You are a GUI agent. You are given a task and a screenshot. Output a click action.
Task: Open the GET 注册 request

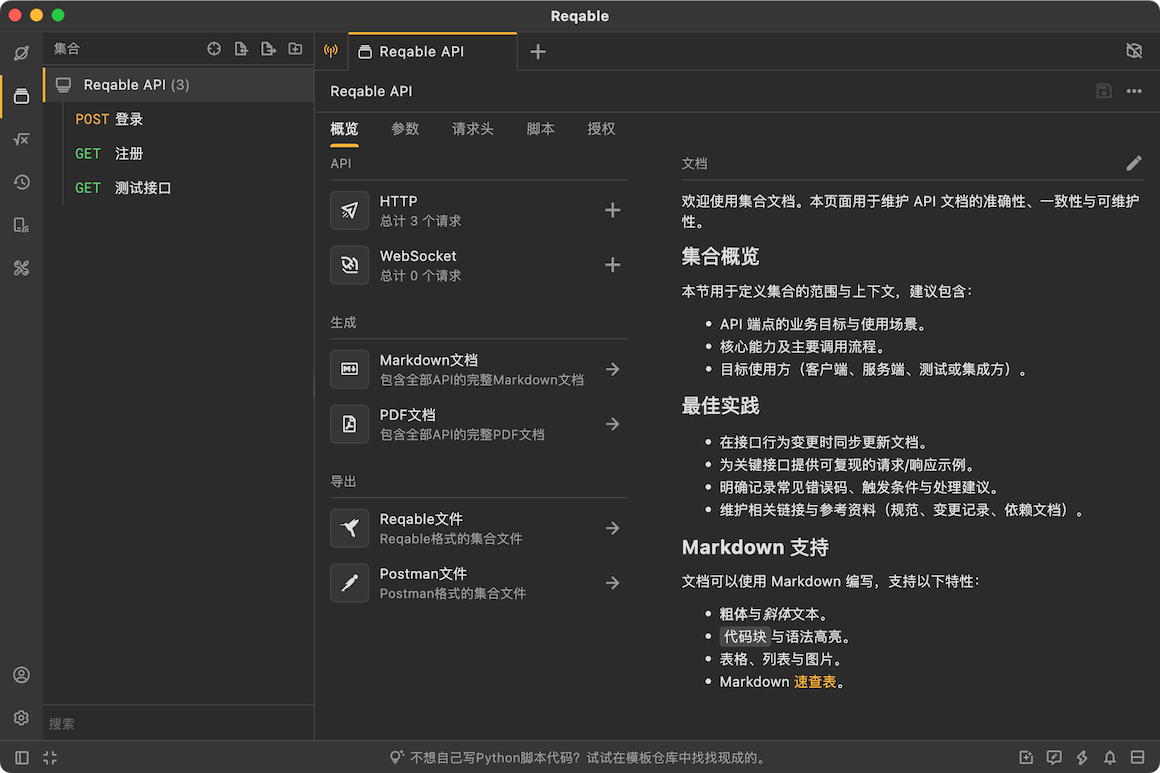click(x=179, y=154)
